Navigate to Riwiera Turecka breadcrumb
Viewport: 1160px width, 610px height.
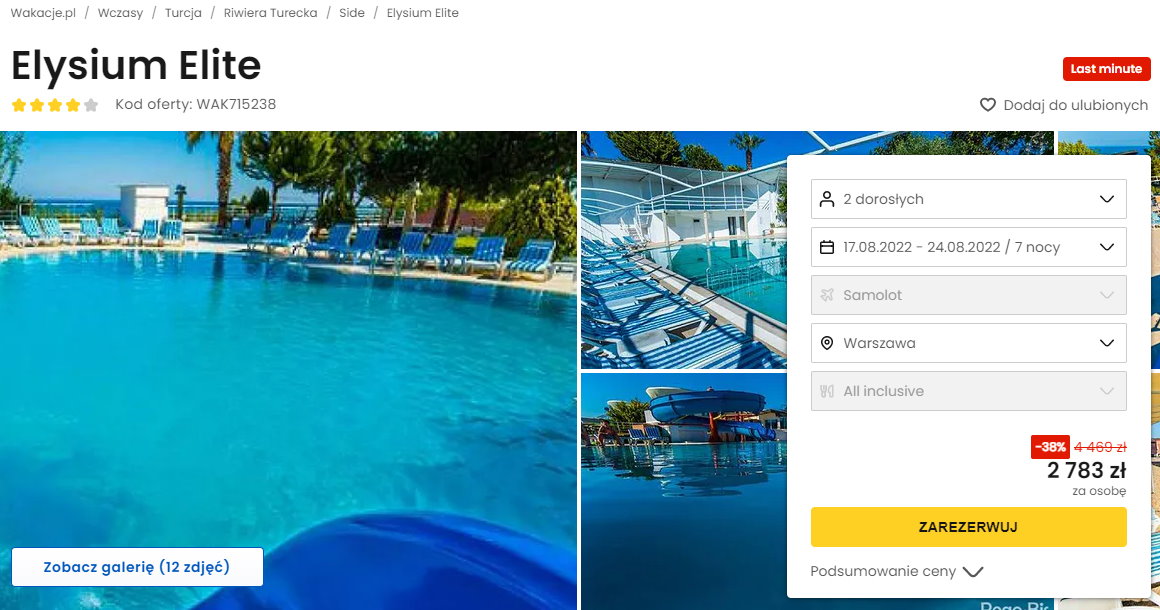(x=271, y=13)
